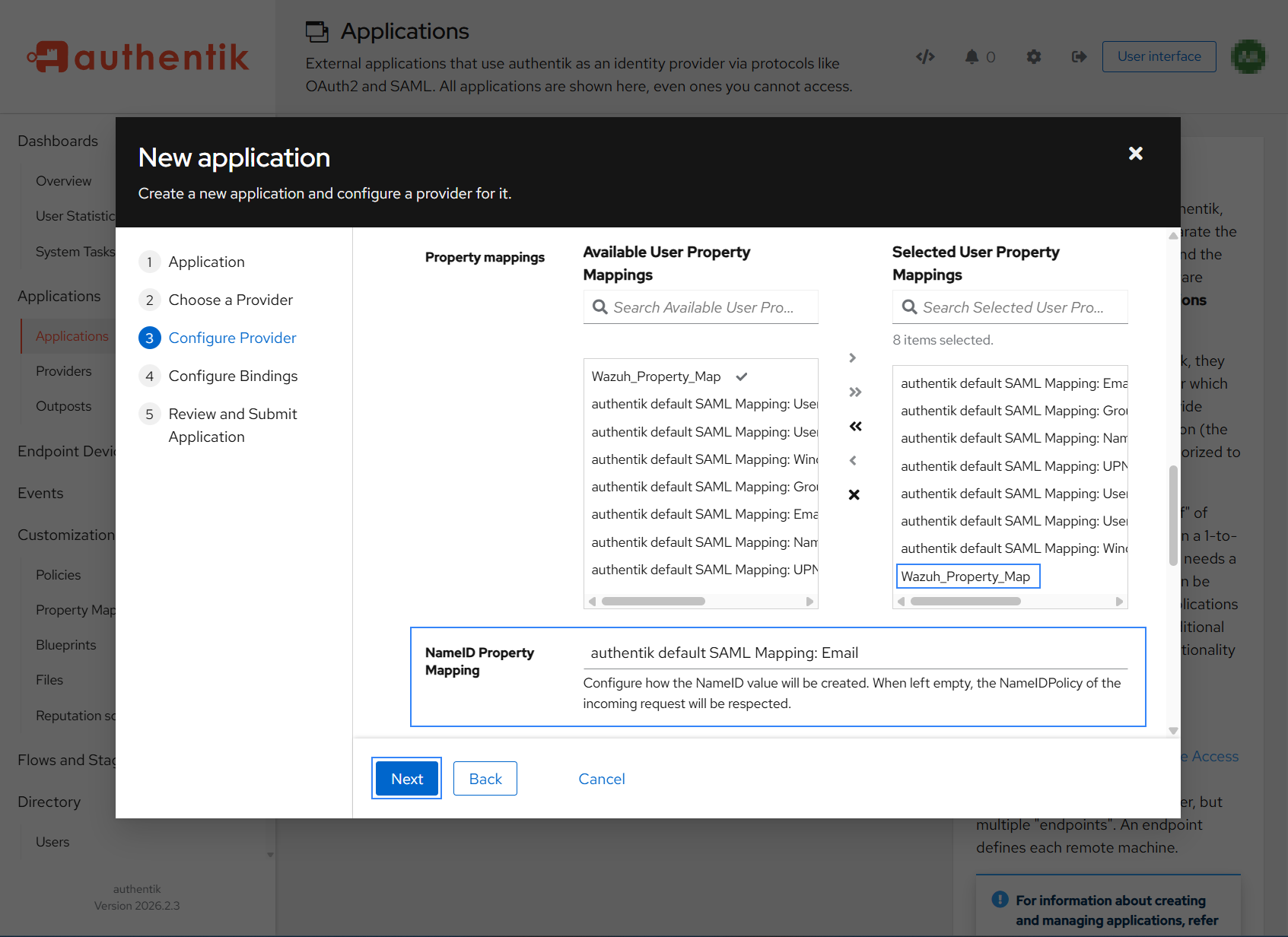Go to wizard step Application
The height and width of the screenshot is (937, 1288).
click(206, 262)
